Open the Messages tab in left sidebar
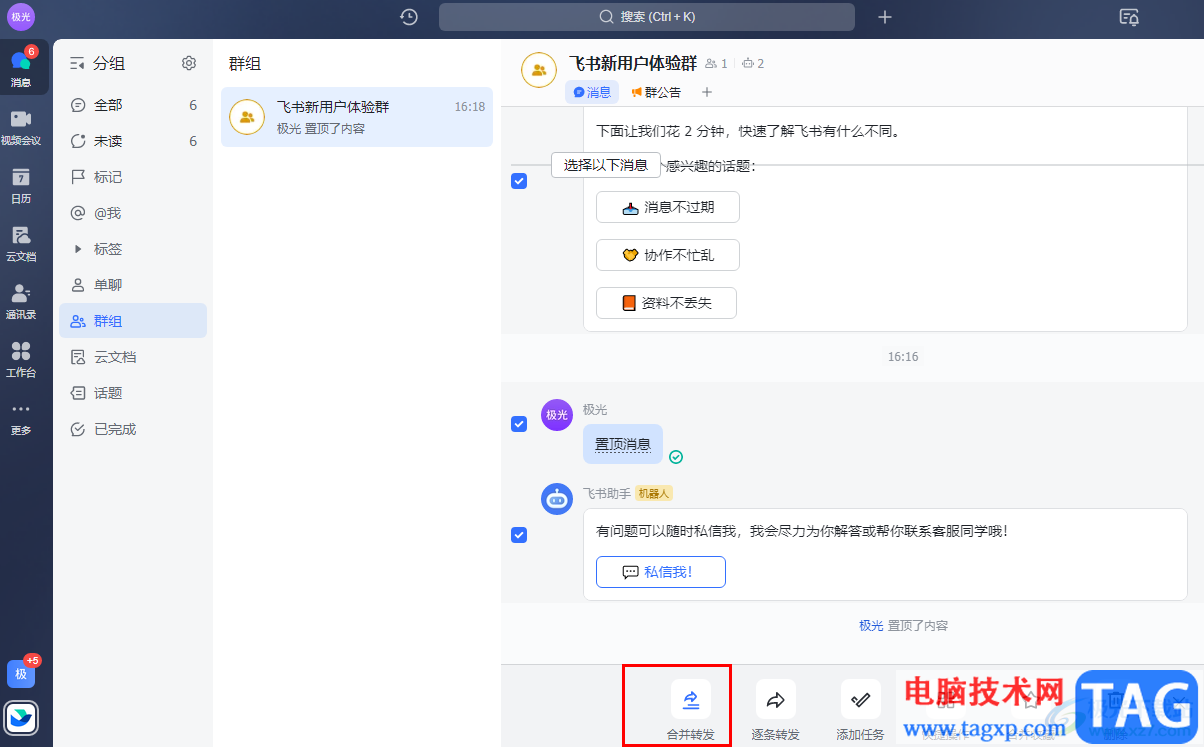Screen dimensions: 1204x747 tap(21, 67)
